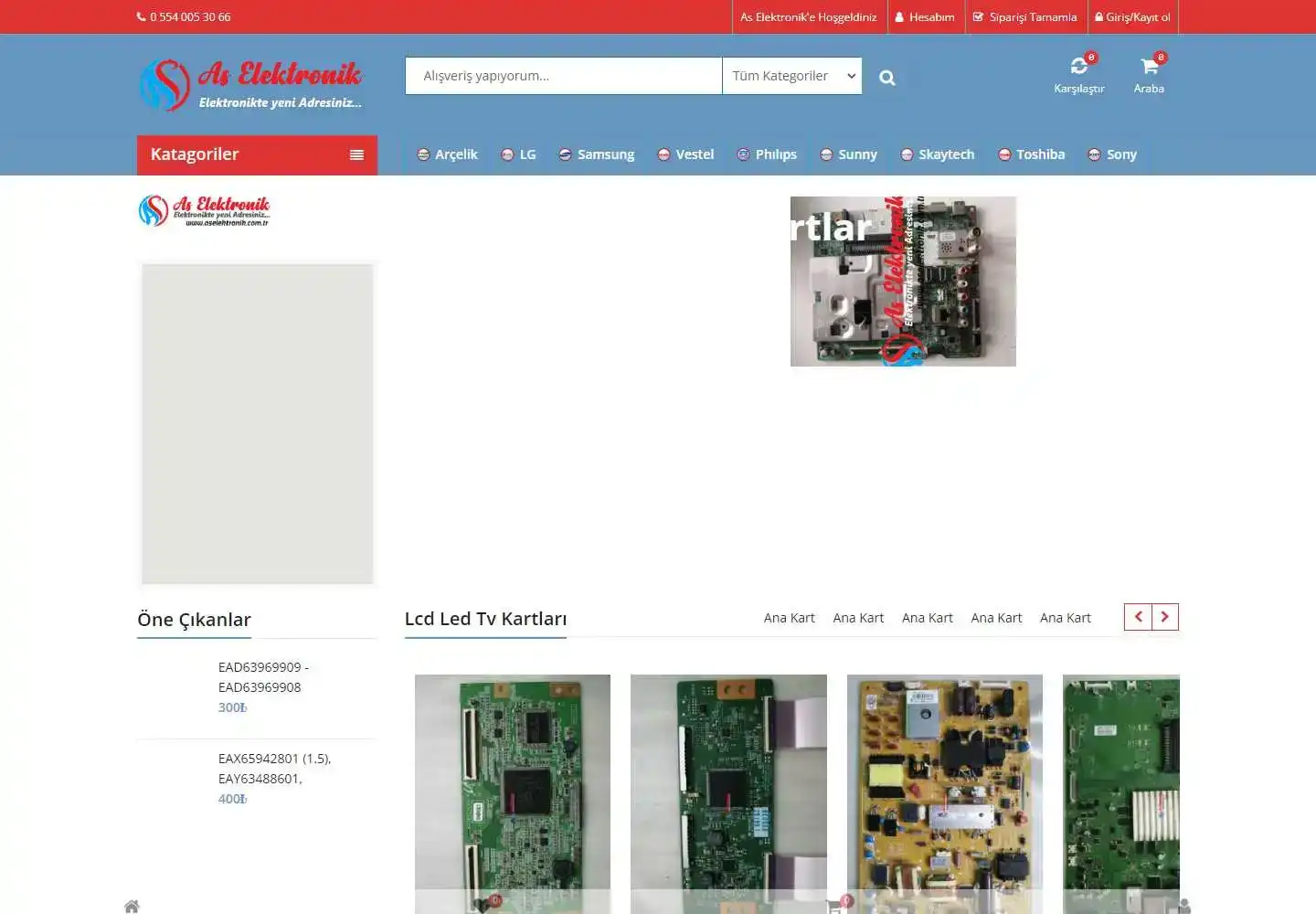The height and width of the screenshot is (914, 1316).
Task: Click the Lcd Led Tv Kartları heading
Action: (485, 619)
